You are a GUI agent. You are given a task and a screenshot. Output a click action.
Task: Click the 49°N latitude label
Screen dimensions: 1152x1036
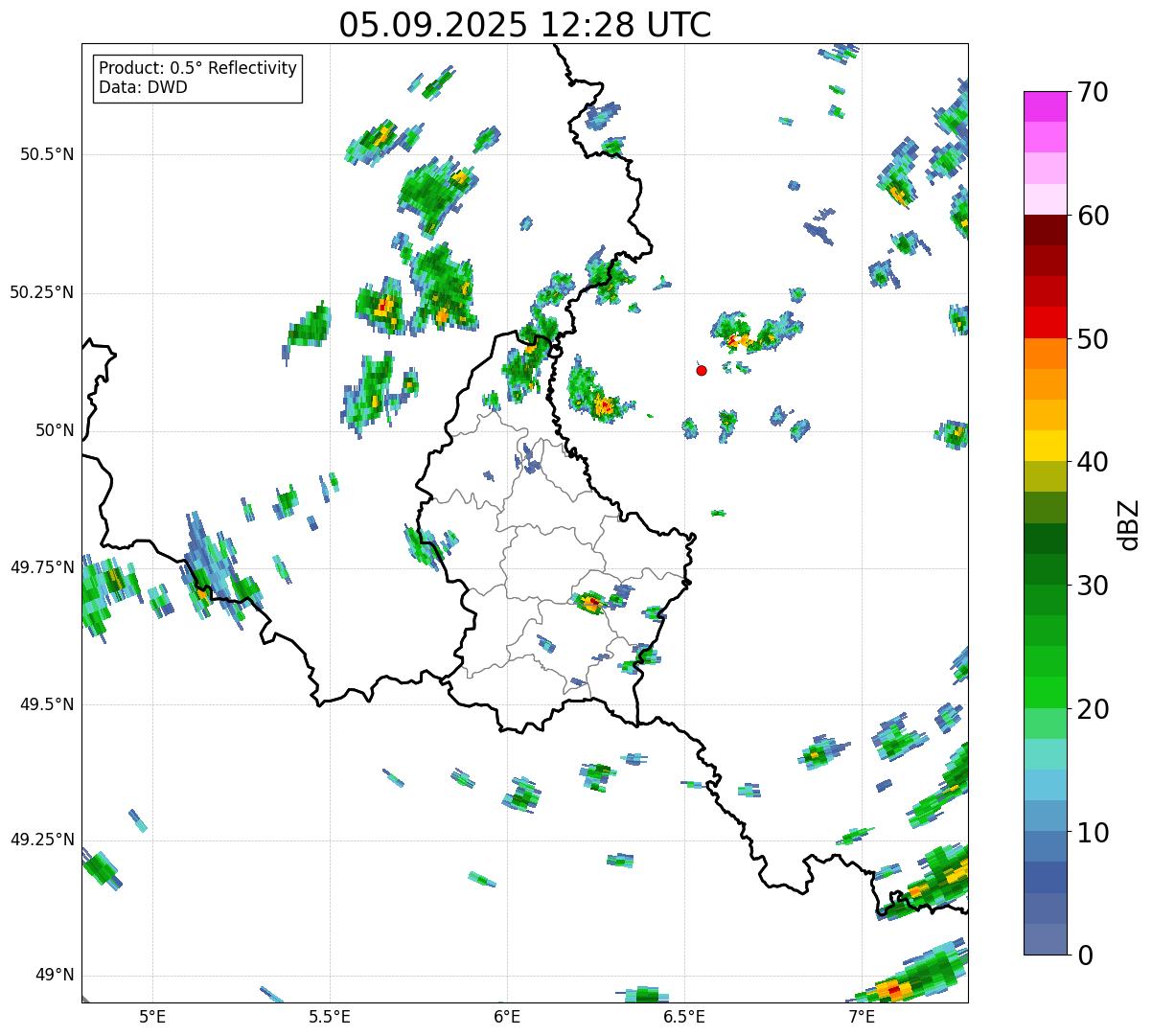pos(55,976)
